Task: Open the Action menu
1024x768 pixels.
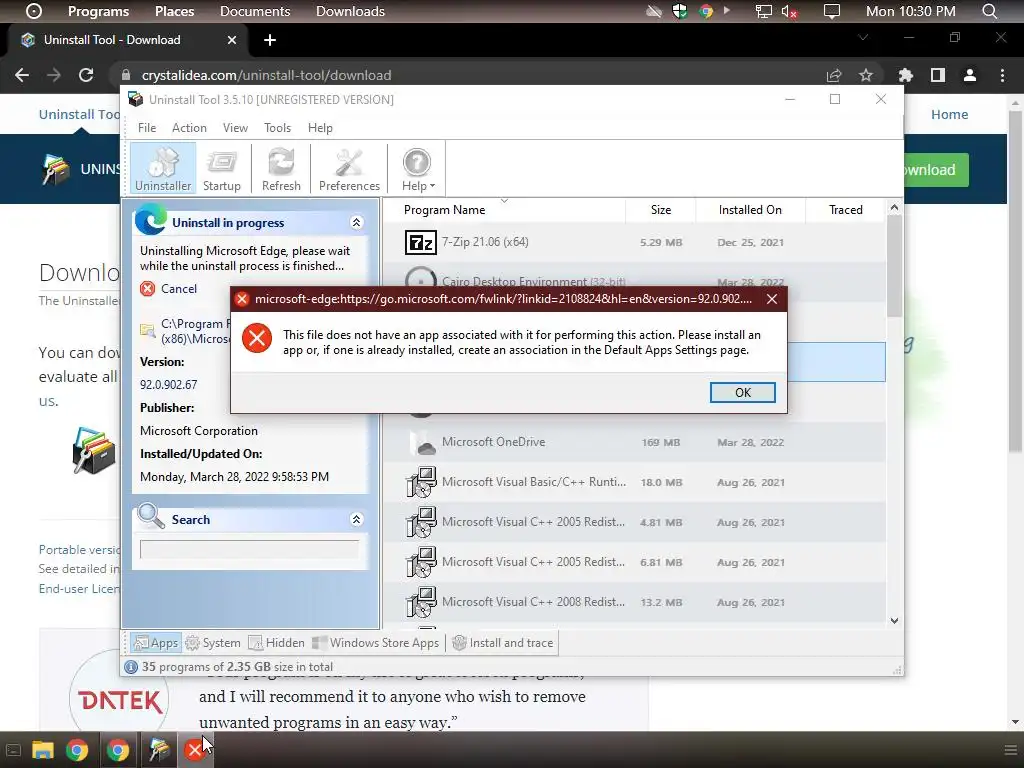Action: 189,128
